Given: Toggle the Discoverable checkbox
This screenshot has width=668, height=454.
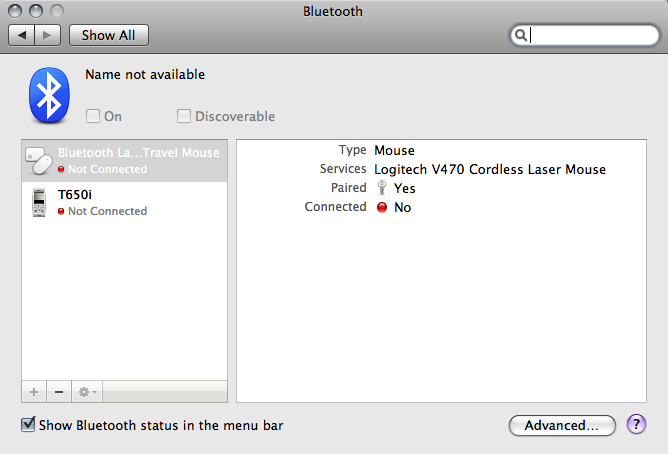Looking at the screenshot, I should tap(184, 116).
